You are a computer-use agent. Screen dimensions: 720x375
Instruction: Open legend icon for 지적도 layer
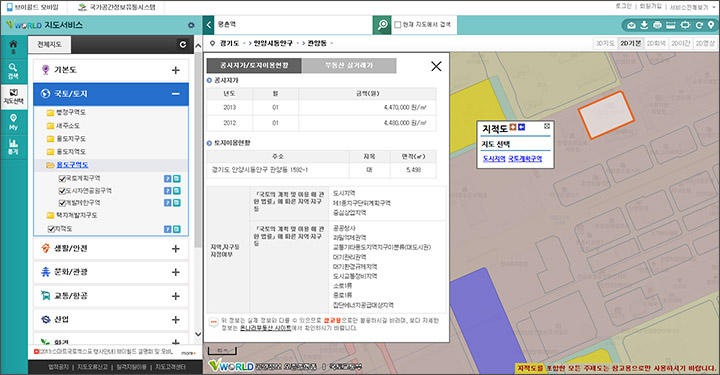[x=176, y=229]
